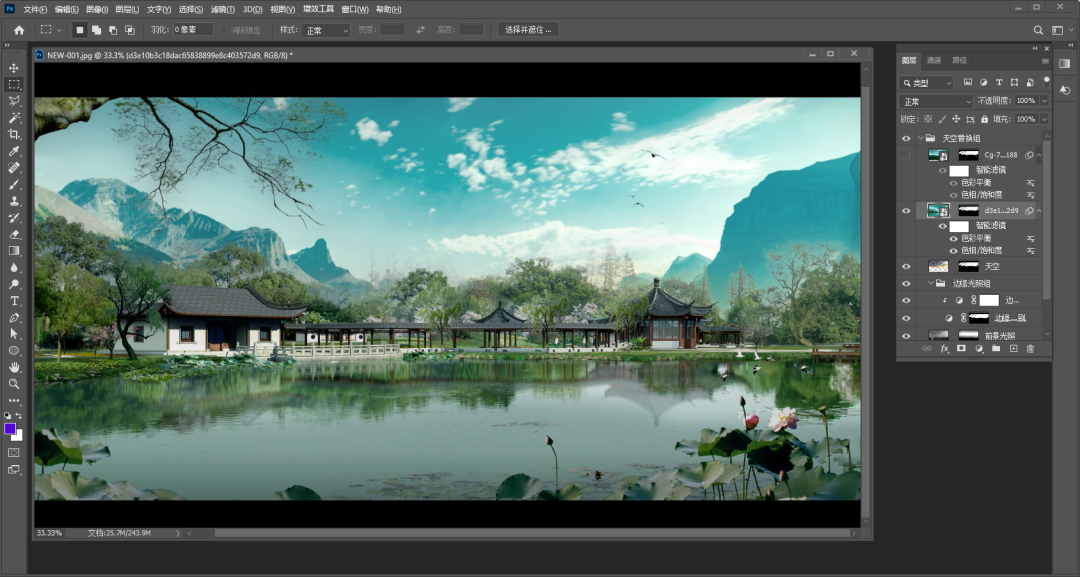
Task: Select the Dodge tool
Action: [x=14, y=284]
